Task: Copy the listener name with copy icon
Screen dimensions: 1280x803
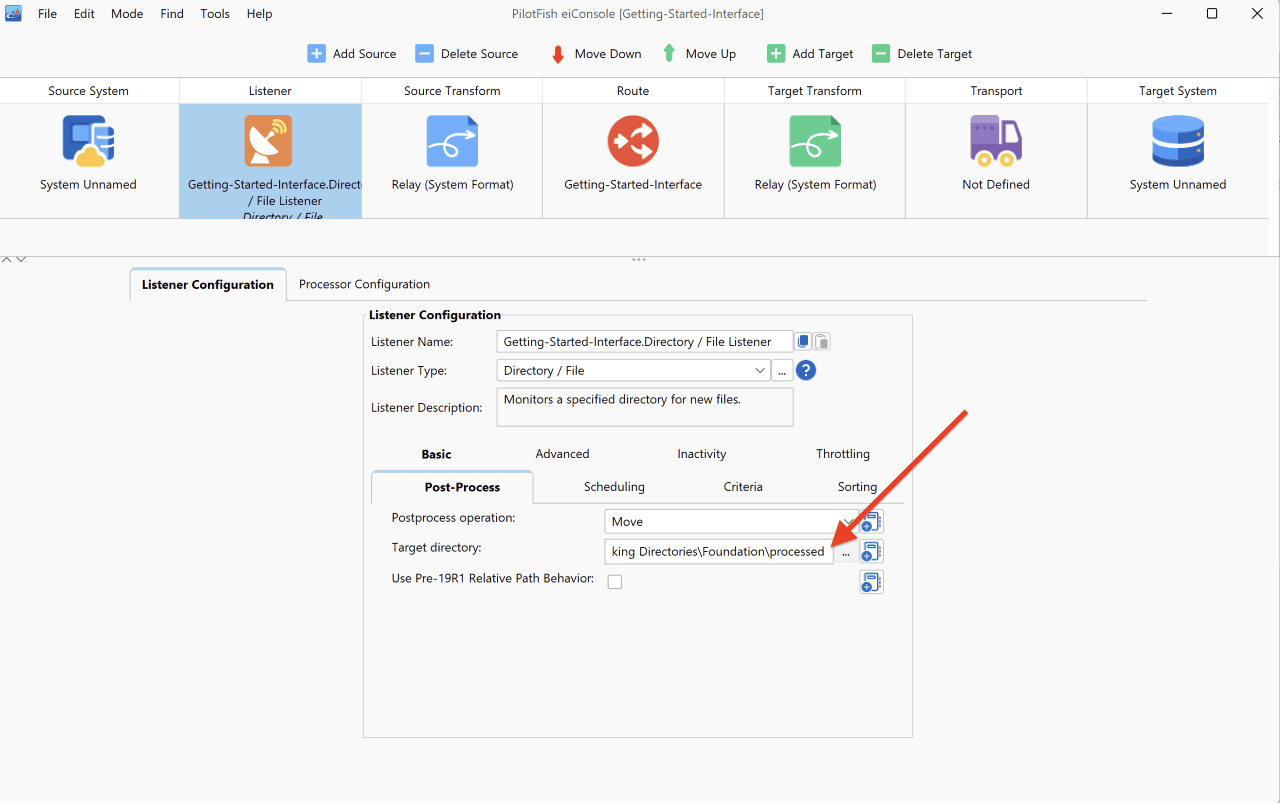Action: (x=803, y=342)
